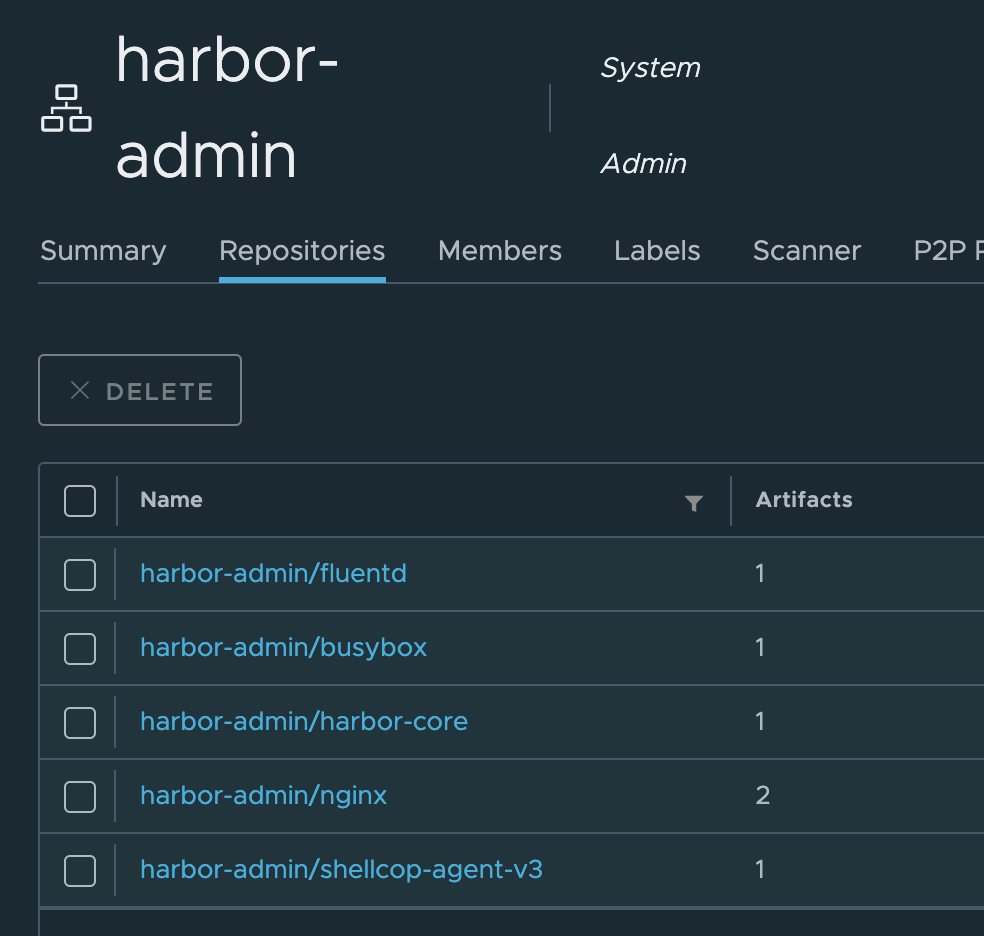Screen dimensions: 984x936
Task: Open harbor-admin/harbor-core repository link
Action: click(304, 721)
